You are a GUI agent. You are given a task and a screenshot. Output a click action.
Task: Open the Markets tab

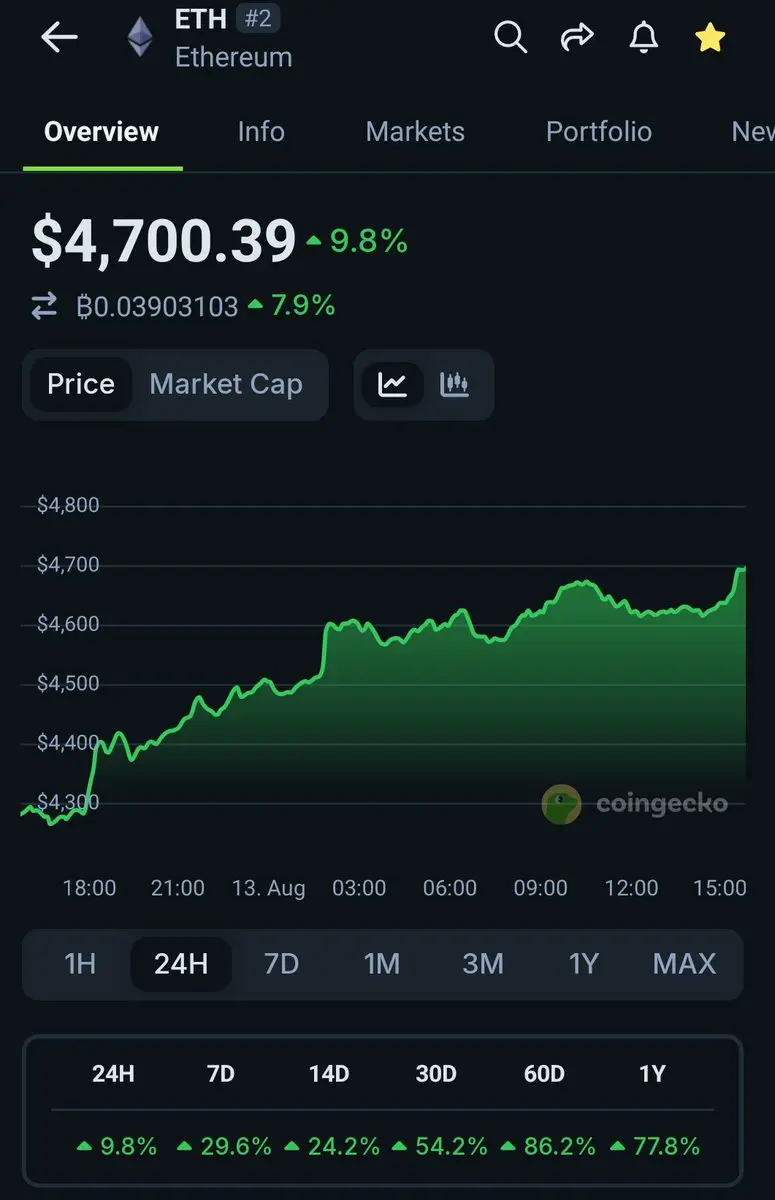[415, 132]
